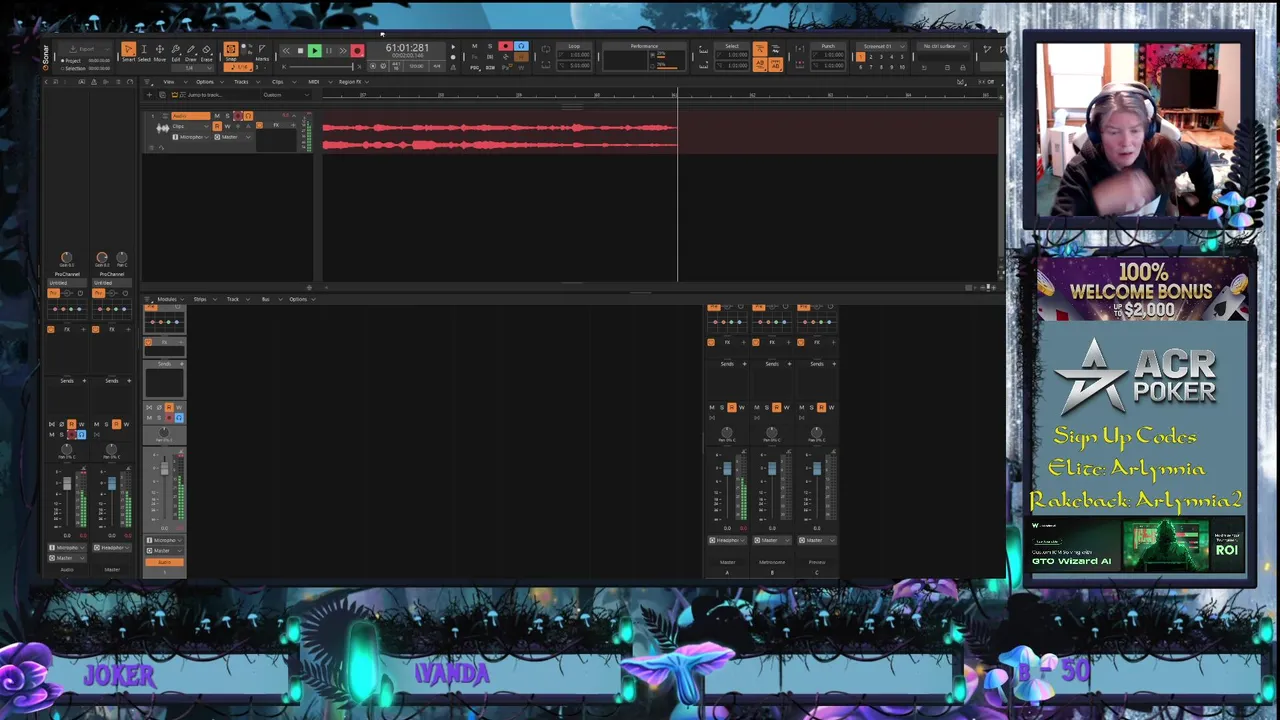Click the orange Audio strip name label
Screen dimensions: 1280x720
[164, 562]
